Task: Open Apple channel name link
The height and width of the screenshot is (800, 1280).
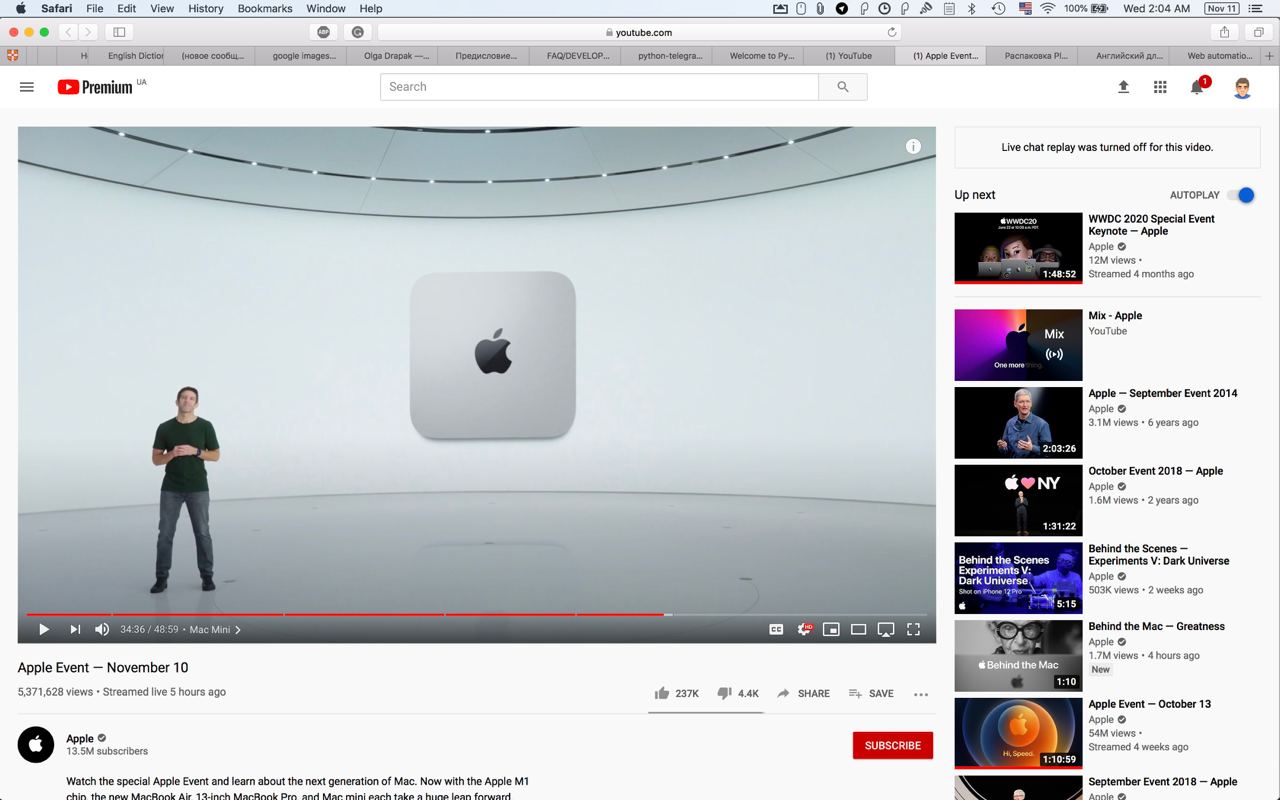Action: [x=80, y=738]
